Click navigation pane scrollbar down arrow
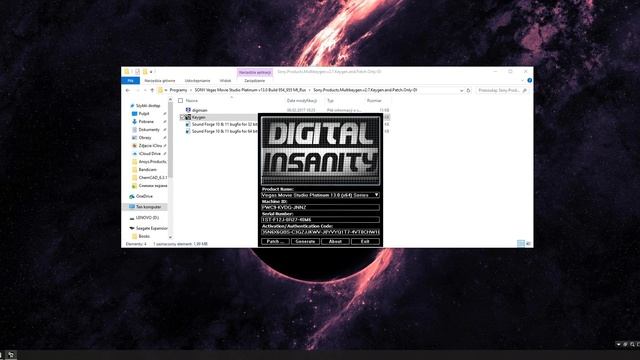Screen dimensions: 640x360 click(171, 237)
